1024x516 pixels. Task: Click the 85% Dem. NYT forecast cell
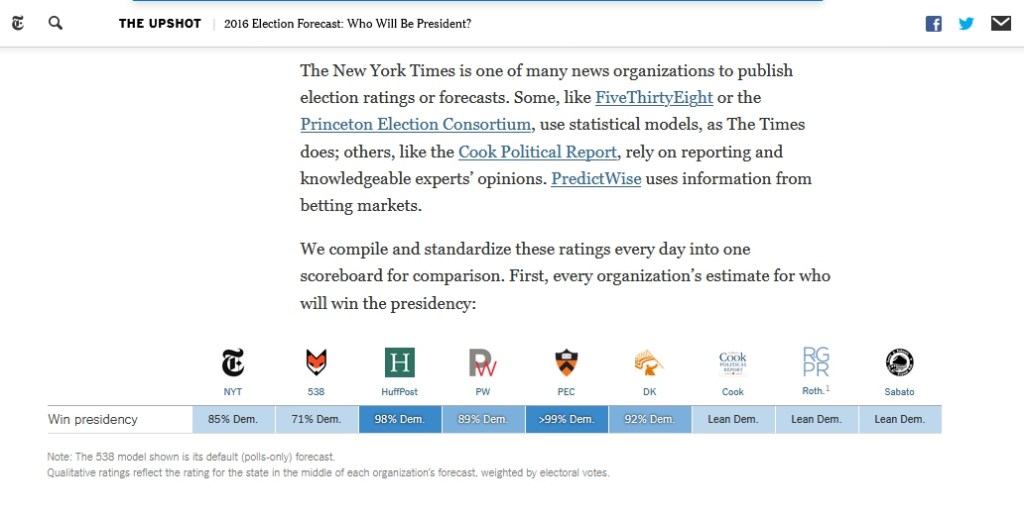(233, 419)
